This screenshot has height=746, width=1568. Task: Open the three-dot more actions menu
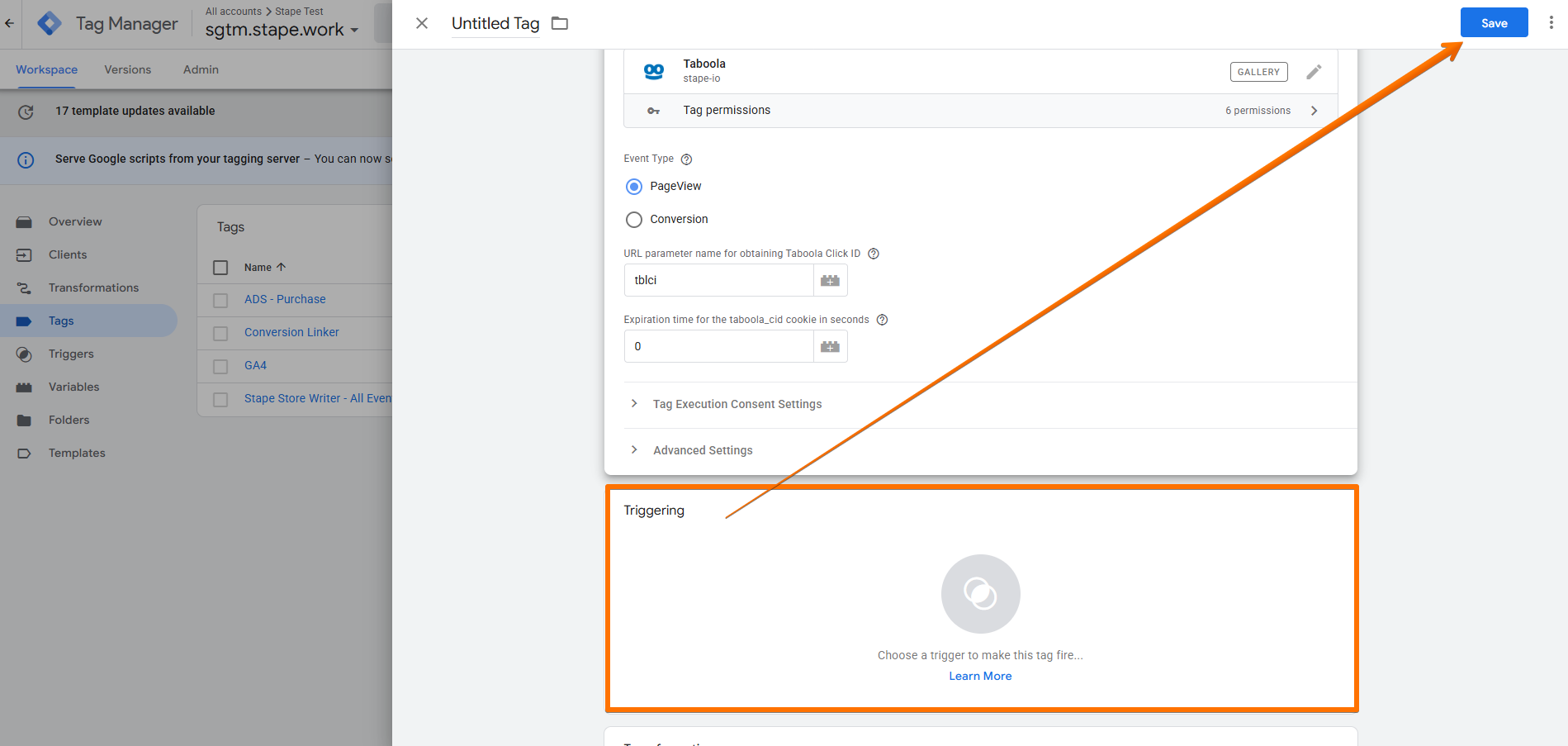click(1551, 23)
